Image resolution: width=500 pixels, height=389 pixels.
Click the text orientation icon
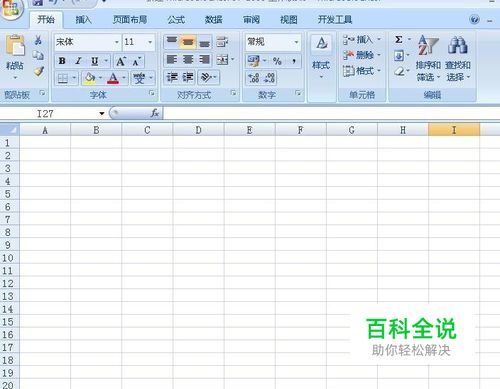[x=206, y=77]
